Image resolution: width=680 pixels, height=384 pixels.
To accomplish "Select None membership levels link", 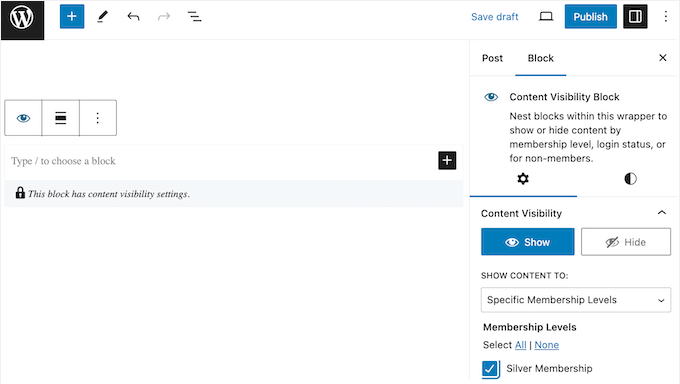I will tap(546, 345).
